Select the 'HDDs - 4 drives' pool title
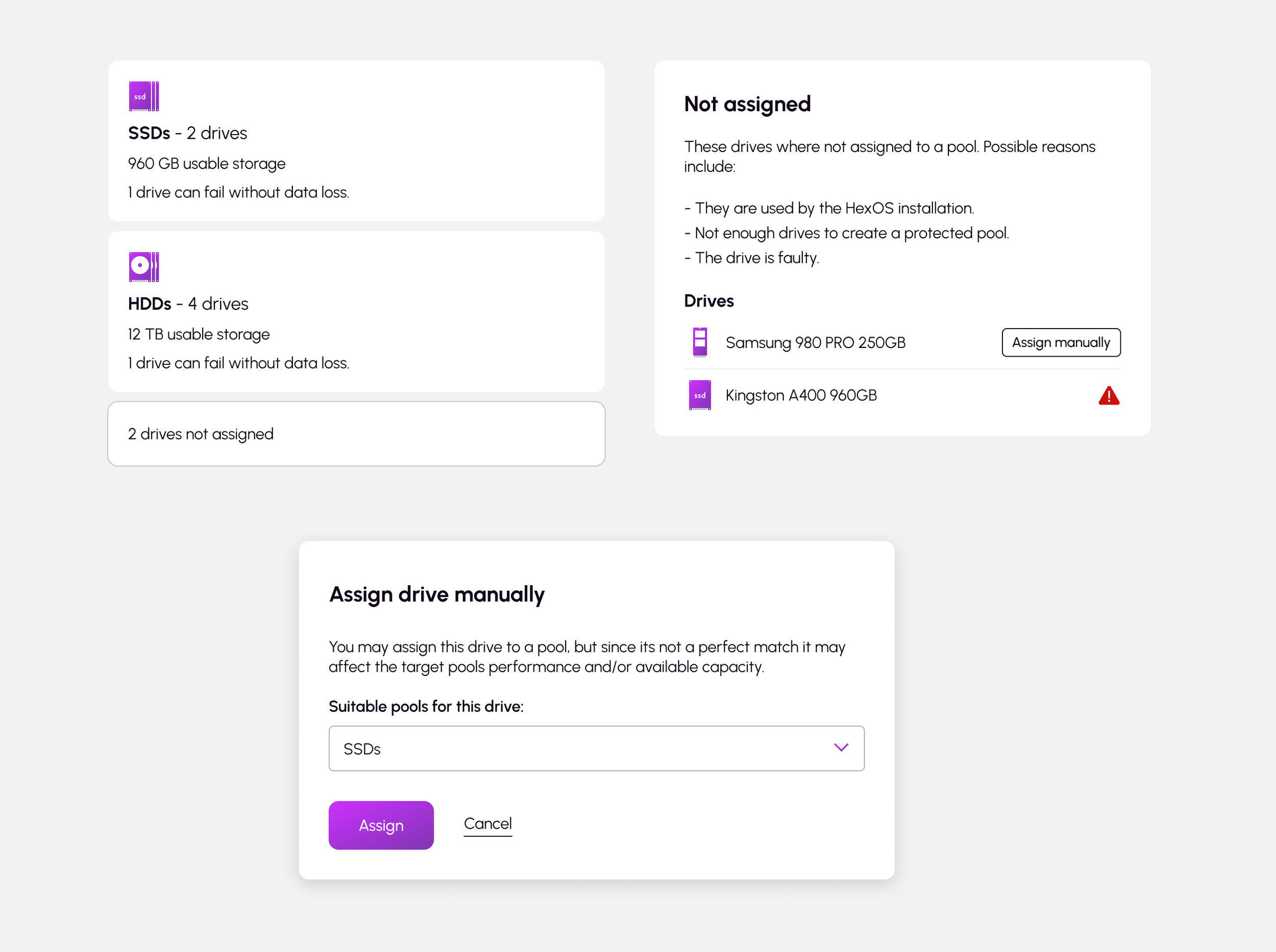The height and width of the screenshot is (952, 1276). [188, 304]
